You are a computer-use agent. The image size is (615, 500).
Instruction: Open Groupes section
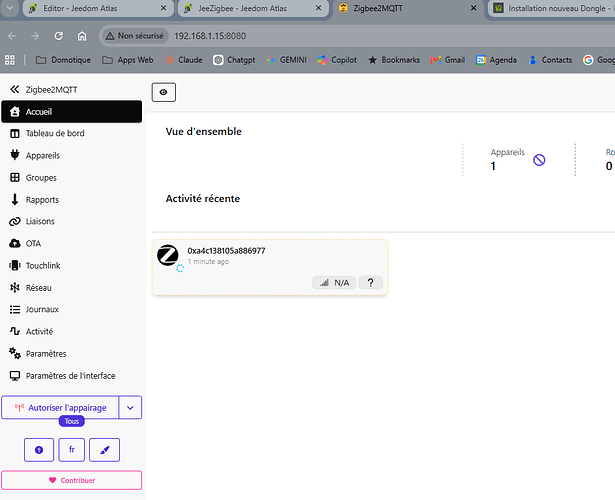pos(72,178)
